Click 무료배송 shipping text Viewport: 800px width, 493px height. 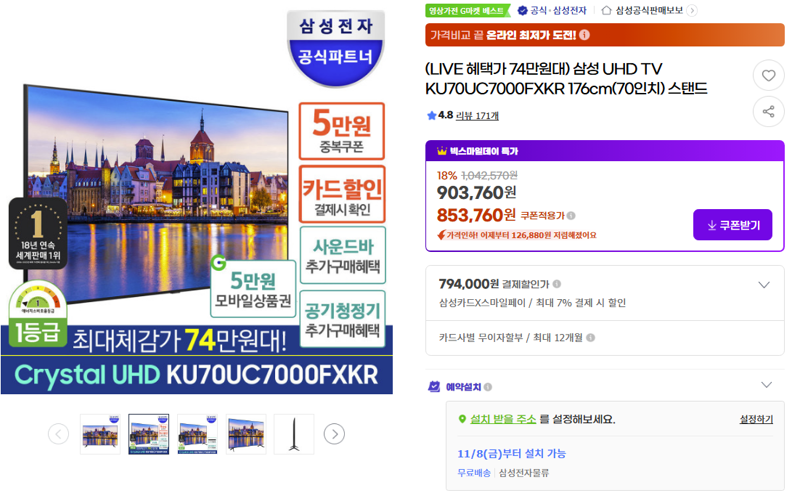pyautogui.click(x=474, y=473)
